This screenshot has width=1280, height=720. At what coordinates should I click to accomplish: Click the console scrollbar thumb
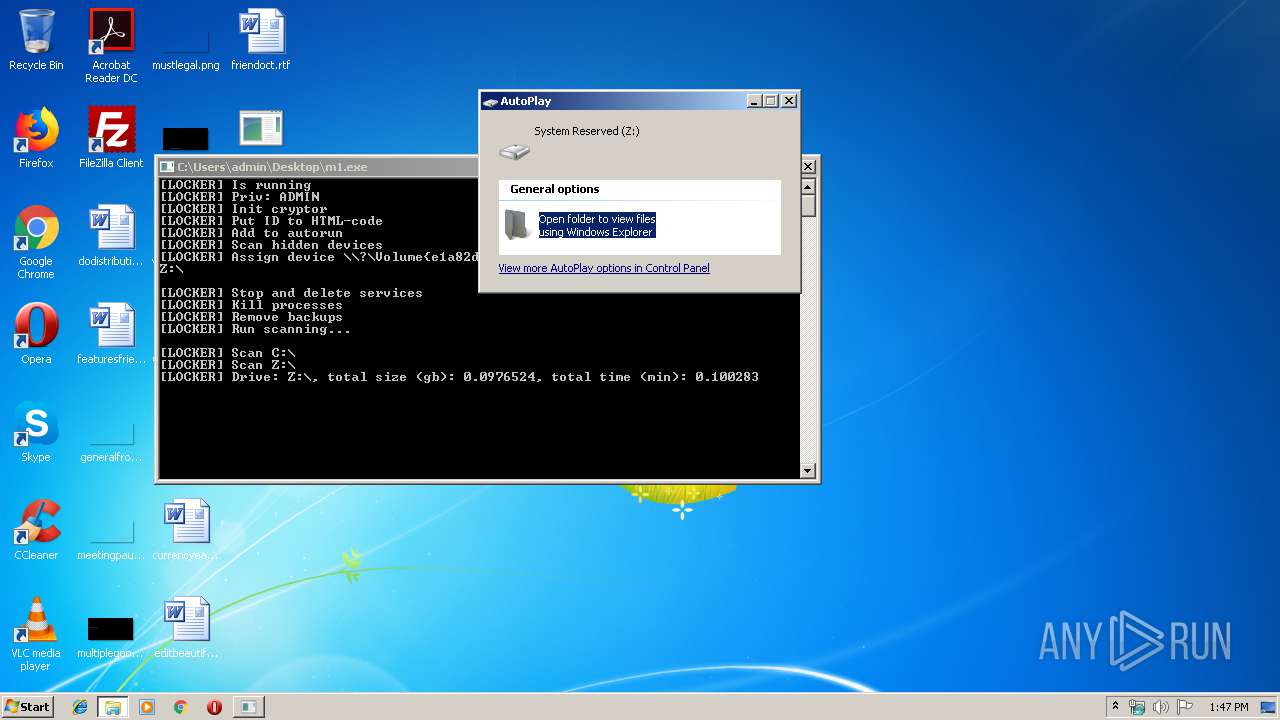coord(808,205)
